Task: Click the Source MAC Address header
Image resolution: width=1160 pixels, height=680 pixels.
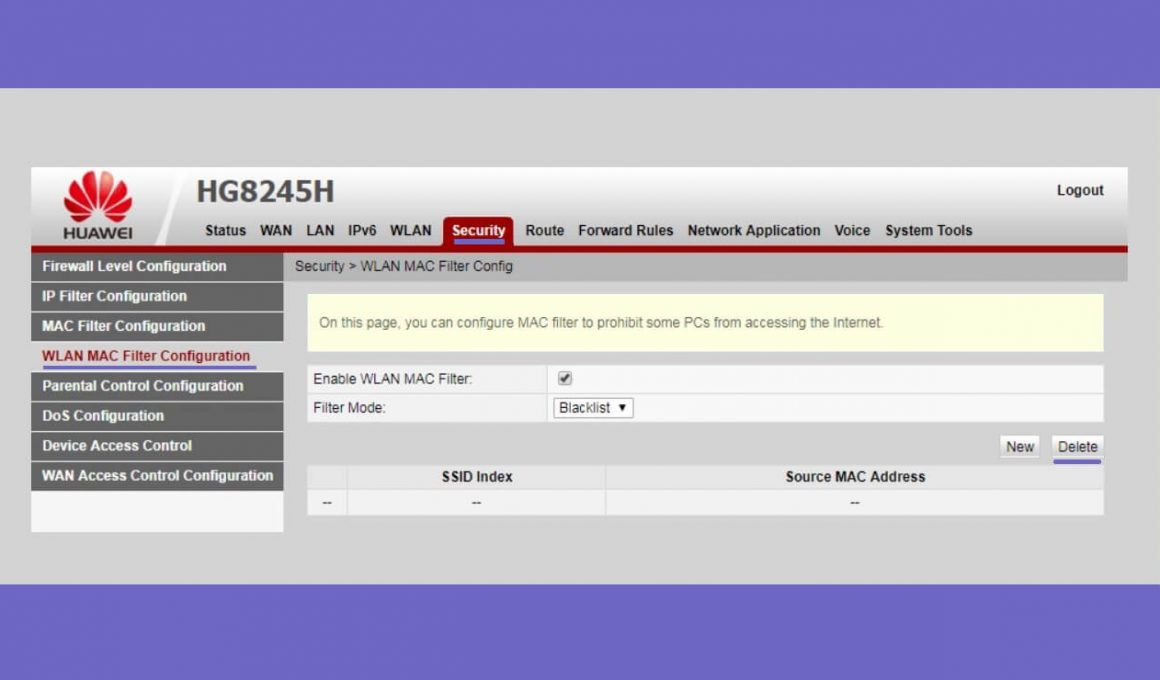Action: pos(855,477)
